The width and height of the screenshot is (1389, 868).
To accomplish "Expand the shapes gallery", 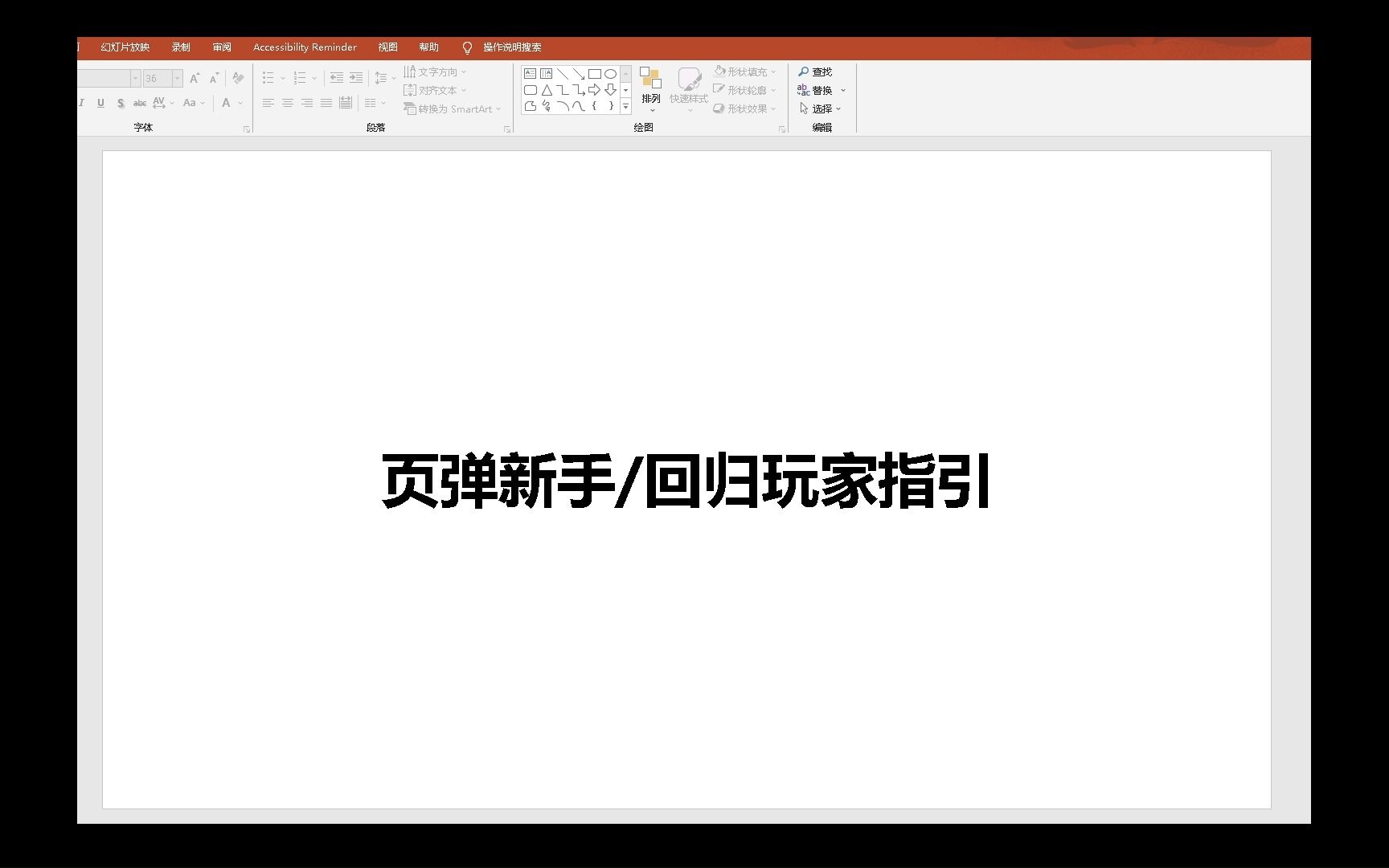I will [625, 105].
